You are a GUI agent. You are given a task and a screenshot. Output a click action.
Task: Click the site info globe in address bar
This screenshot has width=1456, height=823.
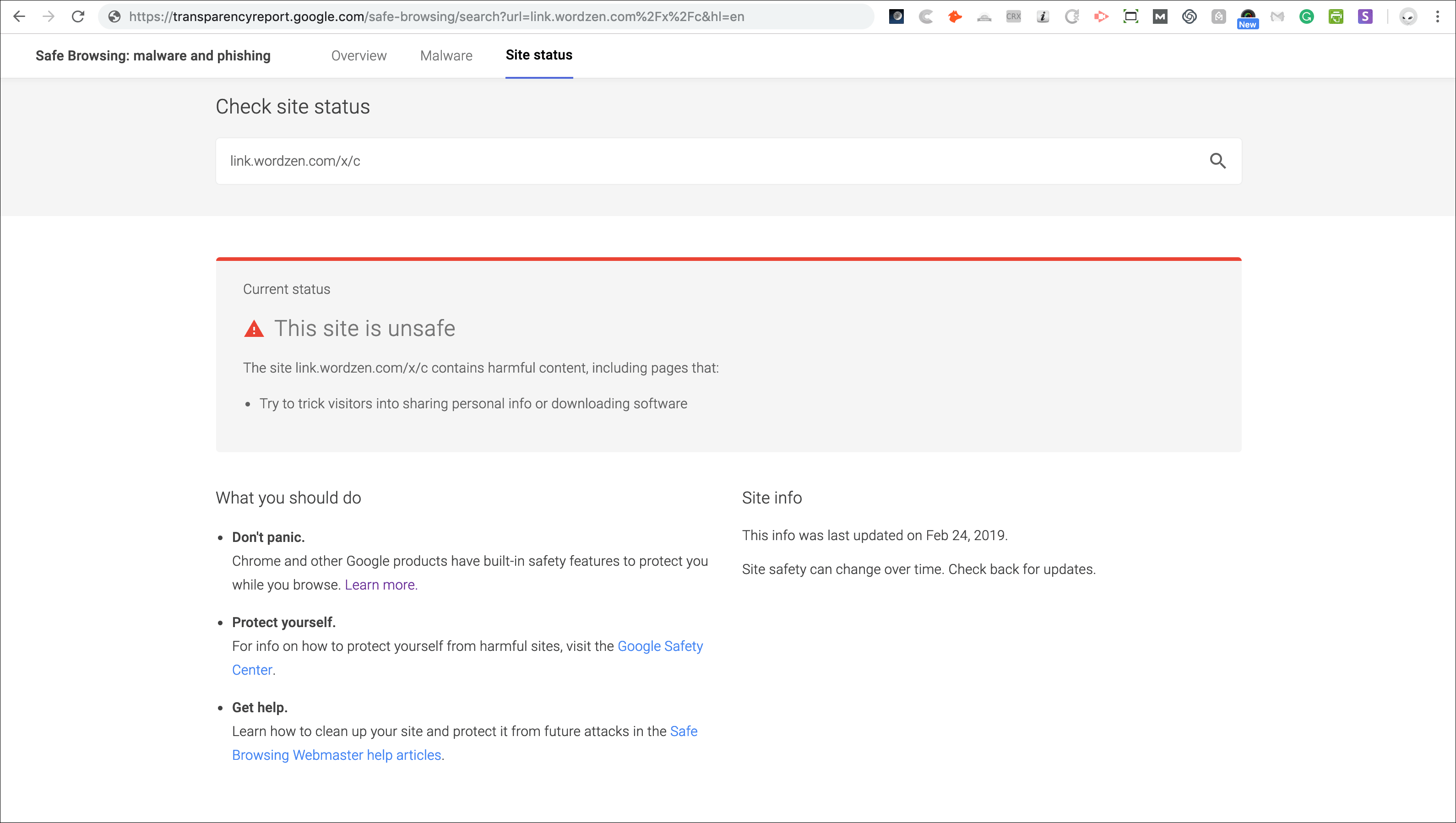tap(114, 16)
